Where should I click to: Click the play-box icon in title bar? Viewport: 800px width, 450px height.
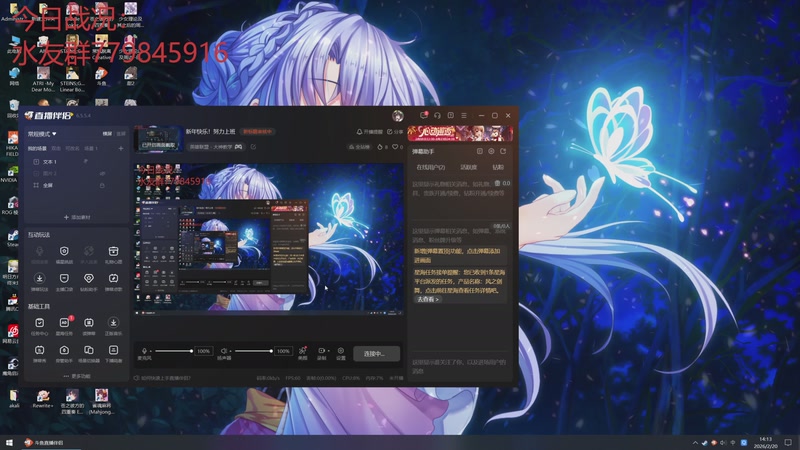pos(451,115)
